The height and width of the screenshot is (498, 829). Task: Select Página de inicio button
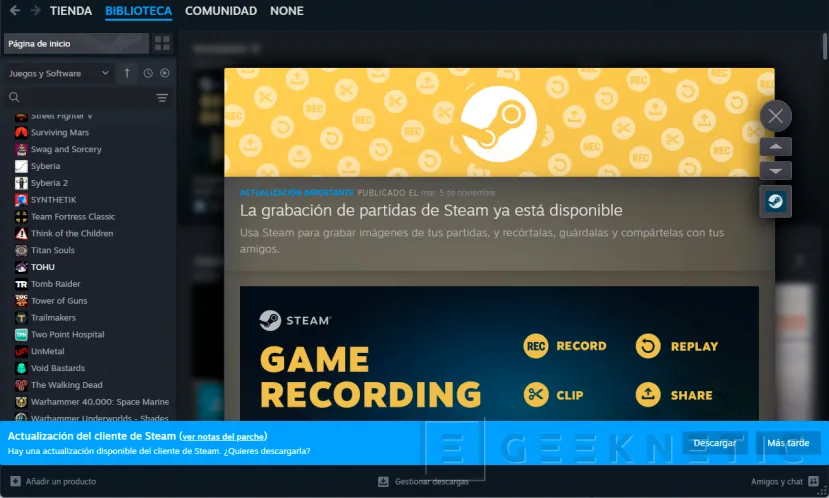point(76,43)
